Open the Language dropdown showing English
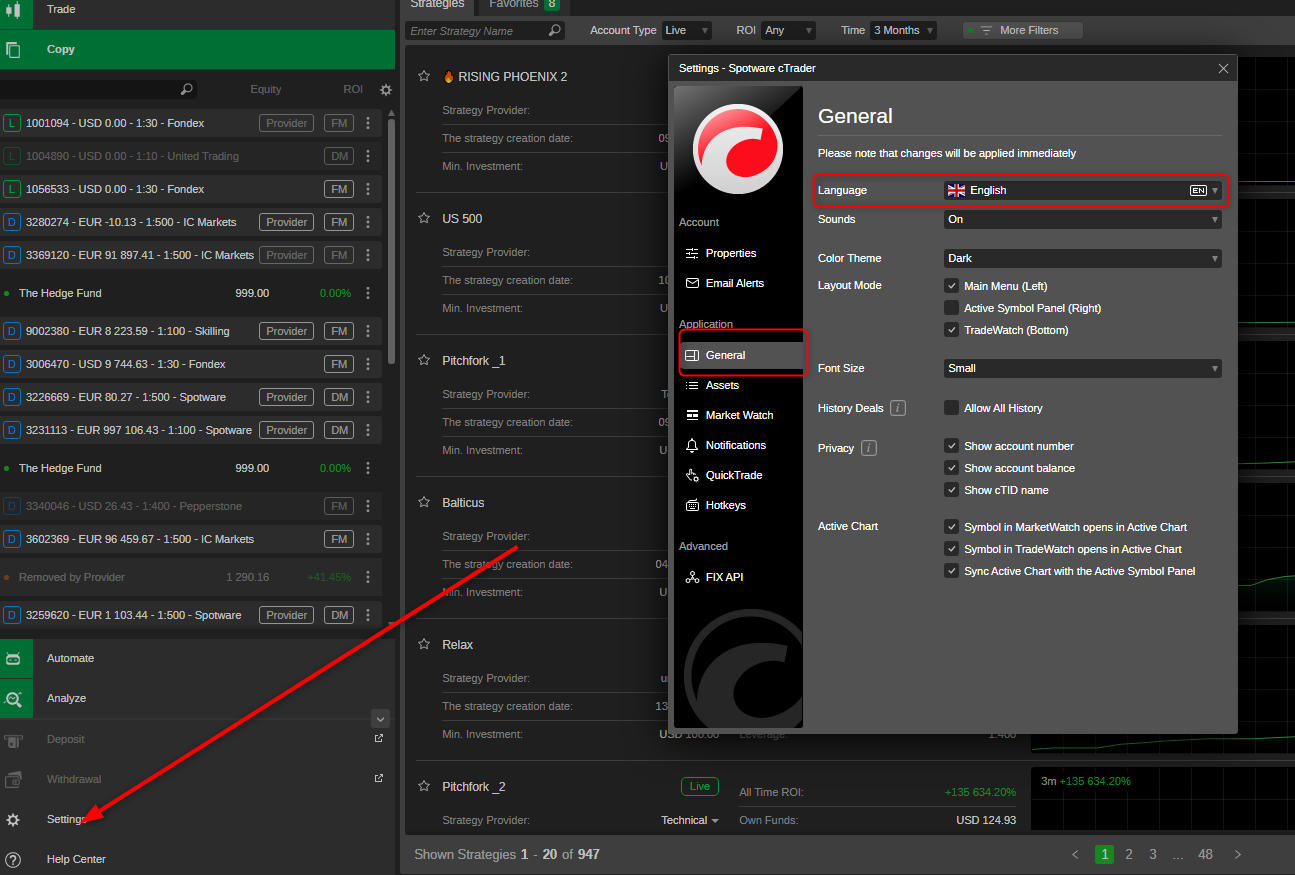The image size is (1295, 875). coord(1082,190)
